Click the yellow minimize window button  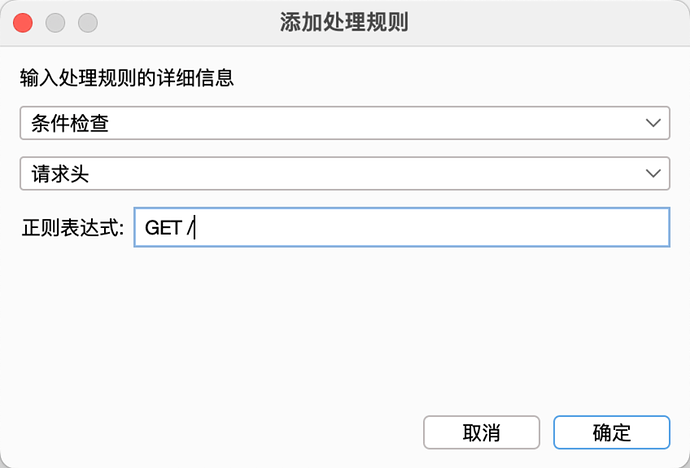(55, 22)
